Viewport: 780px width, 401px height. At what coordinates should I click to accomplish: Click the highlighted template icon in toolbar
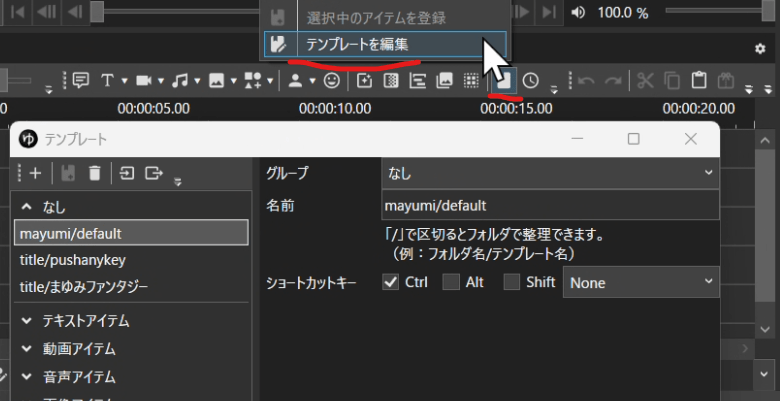click(x=504, y=80)
